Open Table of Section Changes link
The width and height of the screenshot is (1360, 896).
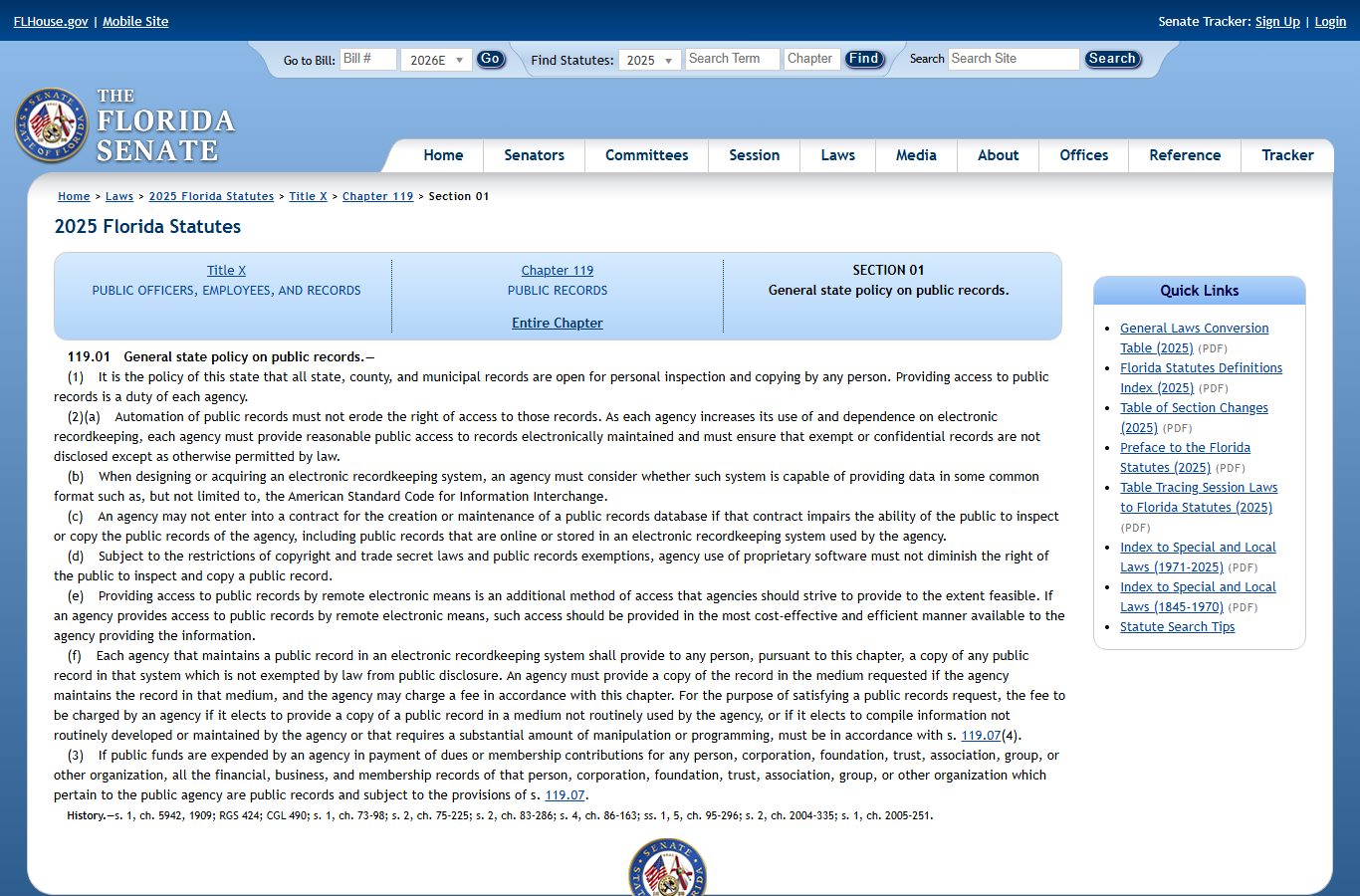(1194, 418)
